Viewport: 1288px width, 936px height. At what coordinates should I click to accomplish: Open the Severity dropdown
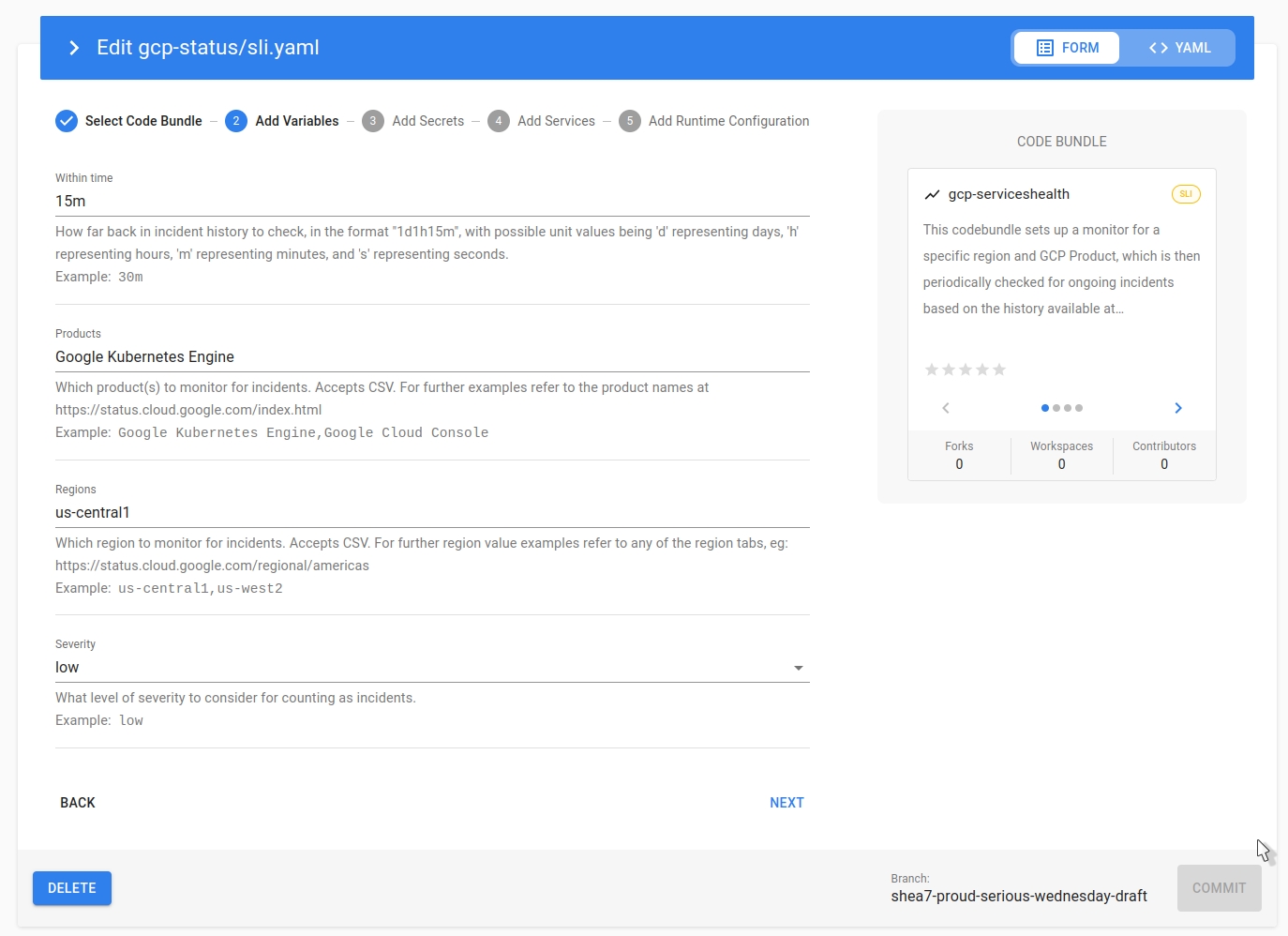pos(799,667)
